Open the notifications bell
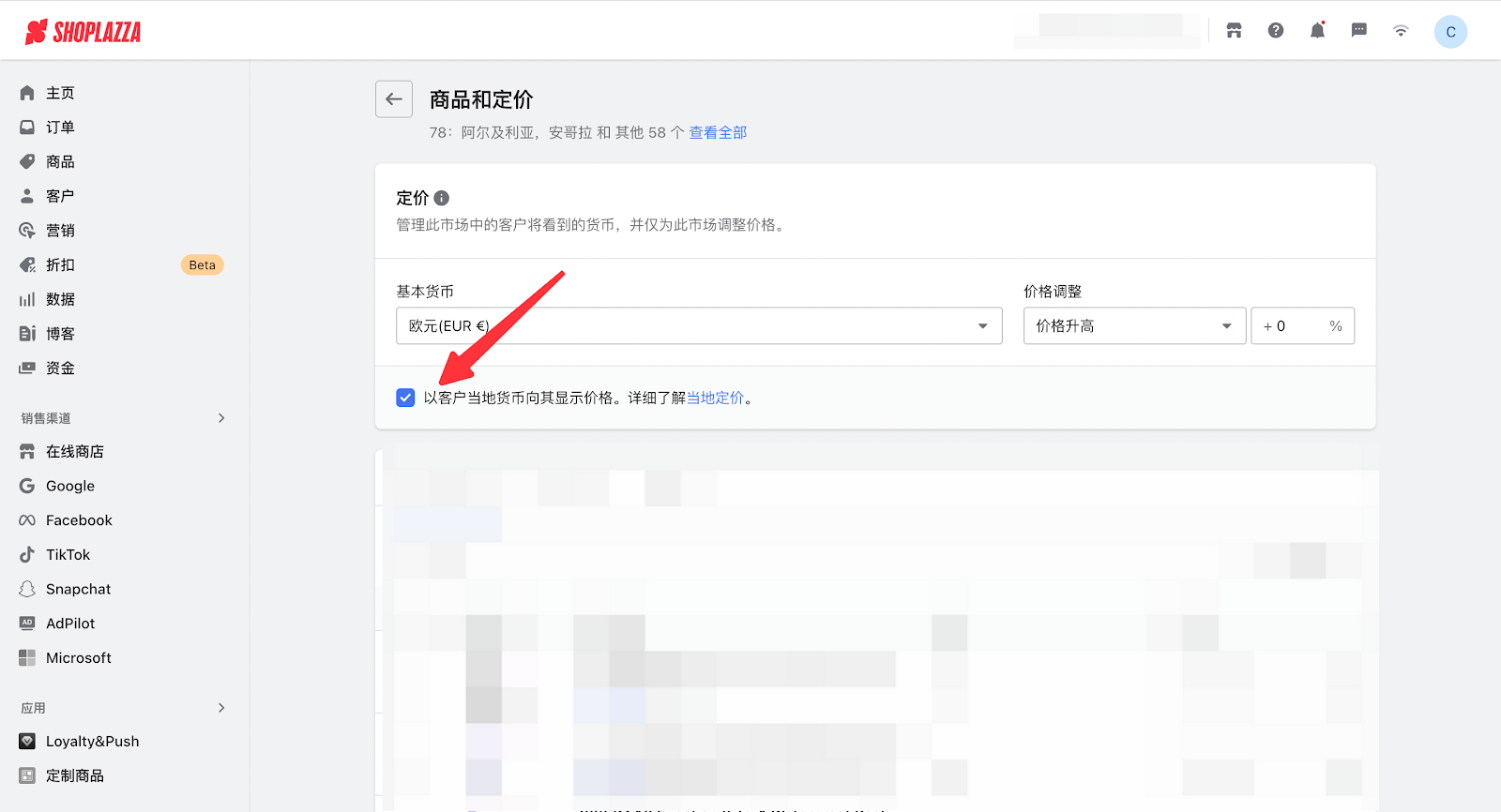Image resolution: width=1501 pixels, height=812 pixels. (1317, 31)
